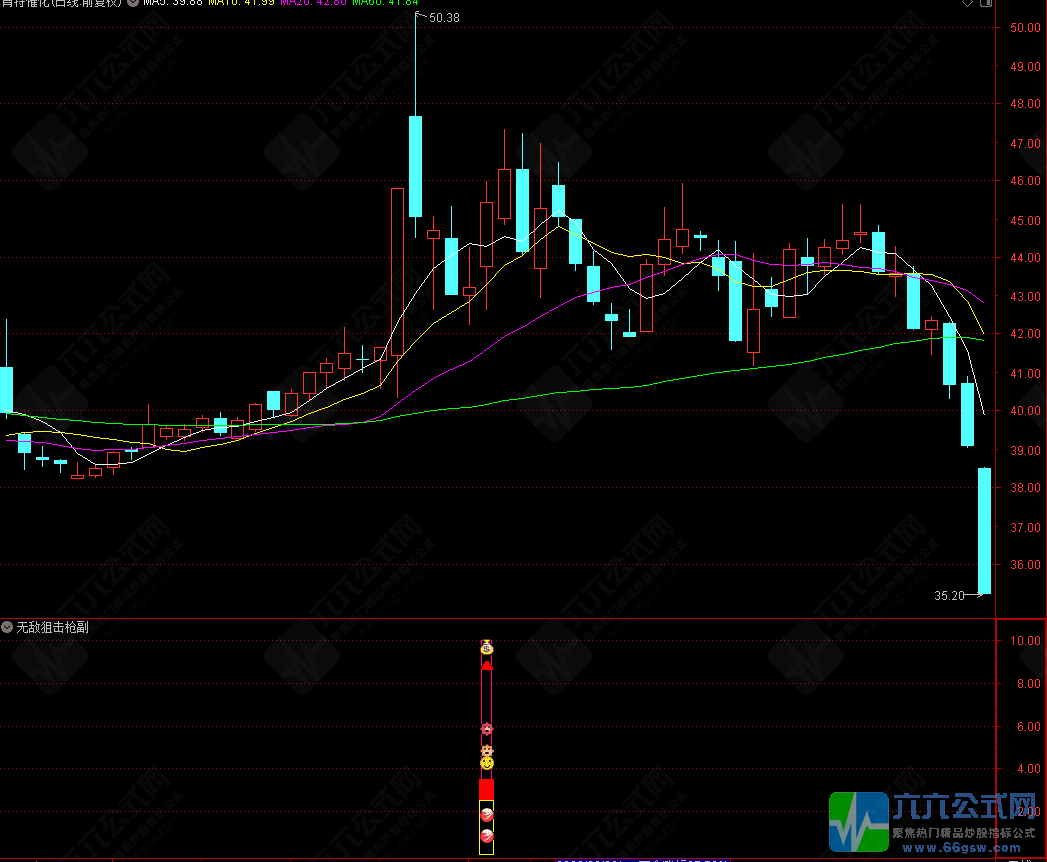1047x862 pixels.
Task: Click the 36.00 price axis label
Action: point(1025,564)
